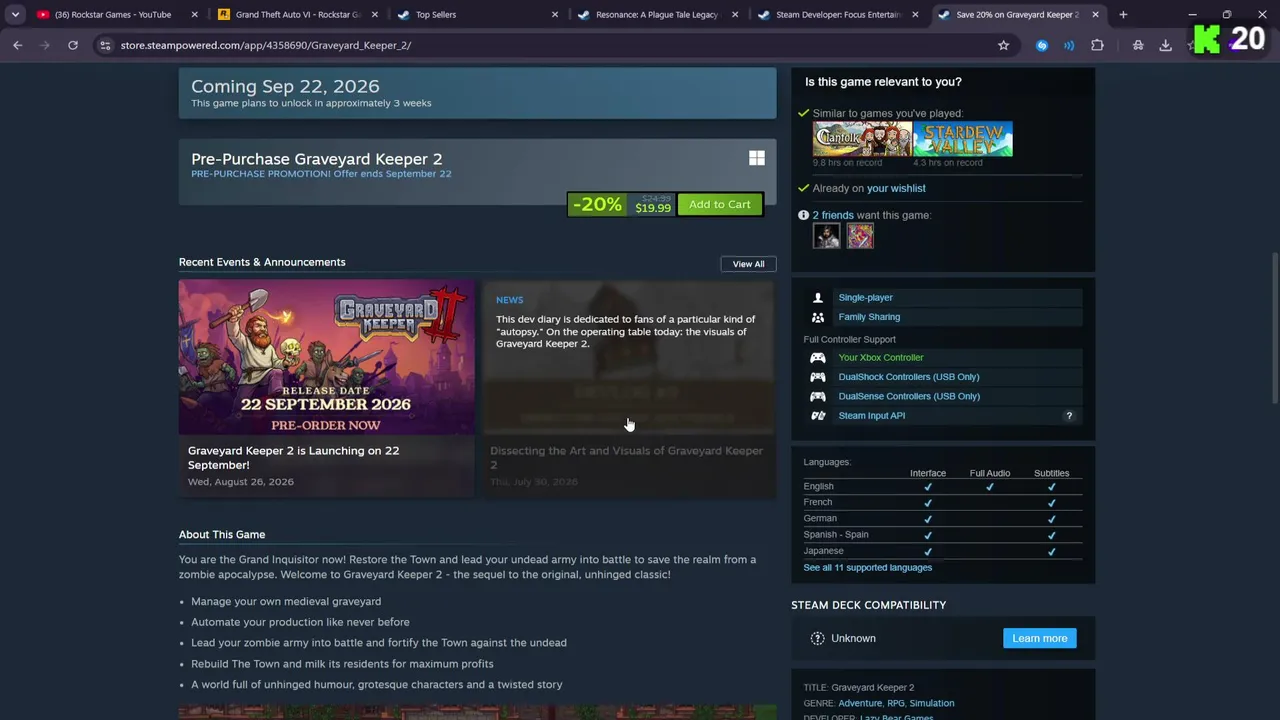View All recent events and announcements

[x=748, y=264]
